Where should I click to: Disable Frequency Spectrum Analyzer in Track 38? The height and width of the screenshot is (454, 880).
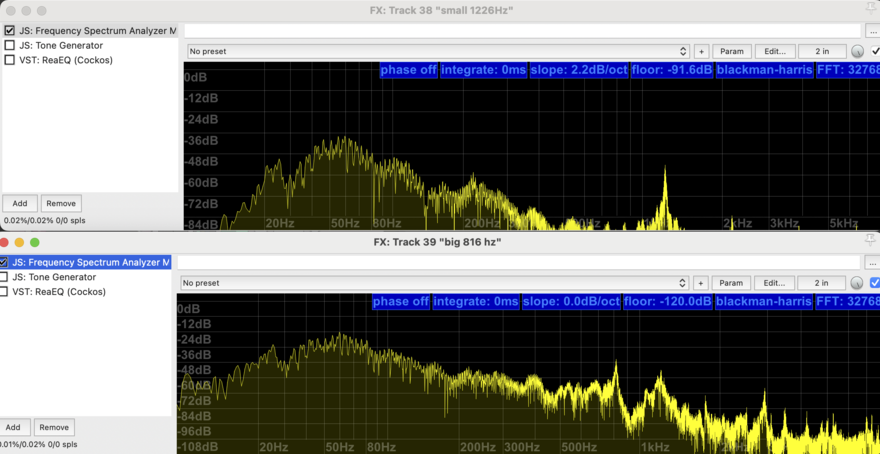tap(10, 31)
